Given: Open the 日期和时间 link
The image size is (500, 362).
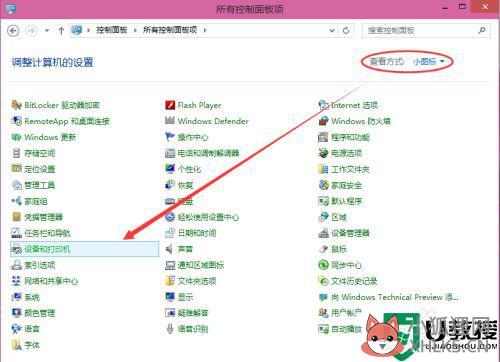Looking at the screenshot, I should pos(197,233).
